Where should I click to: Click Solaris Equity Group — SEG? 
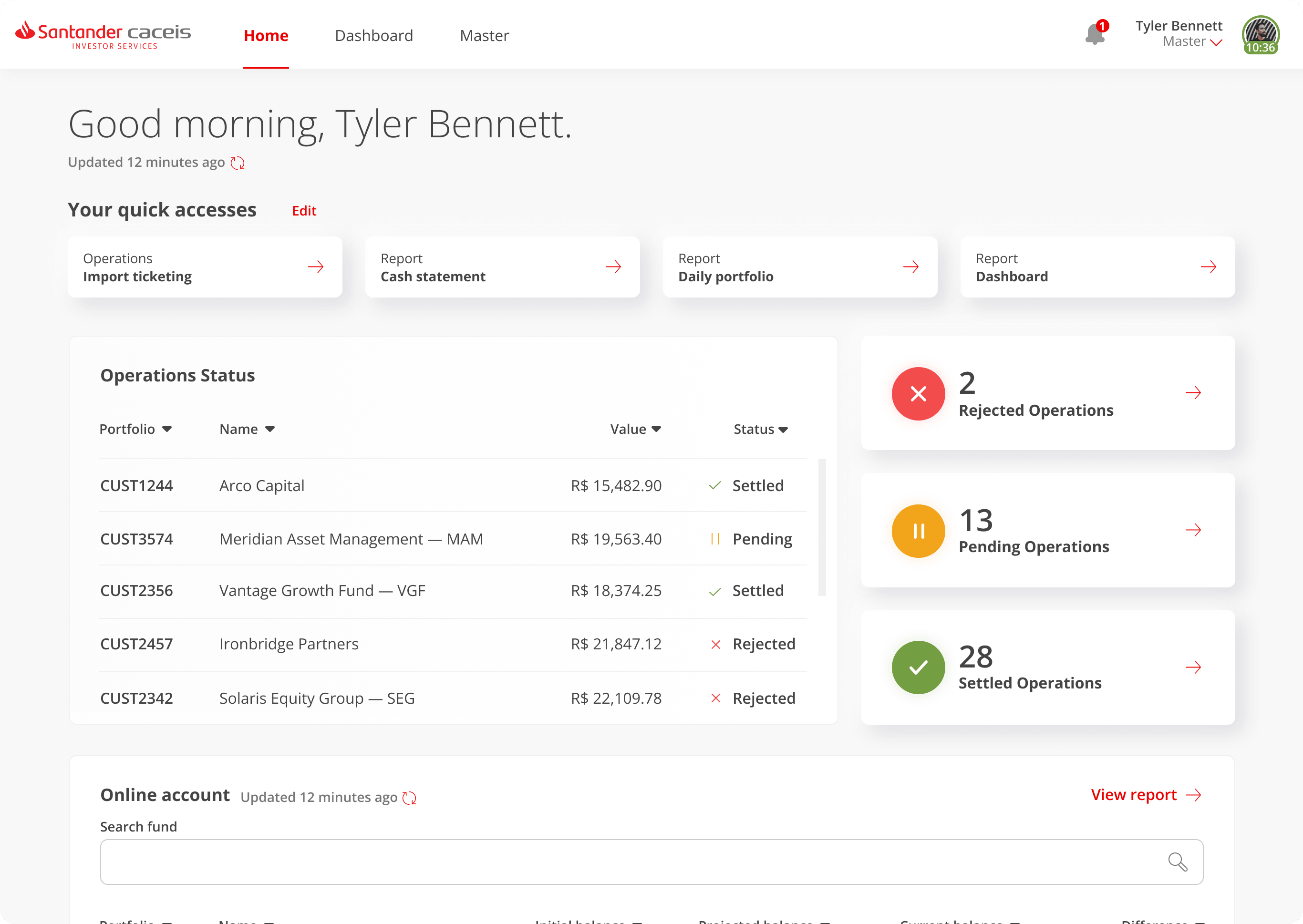317,698
